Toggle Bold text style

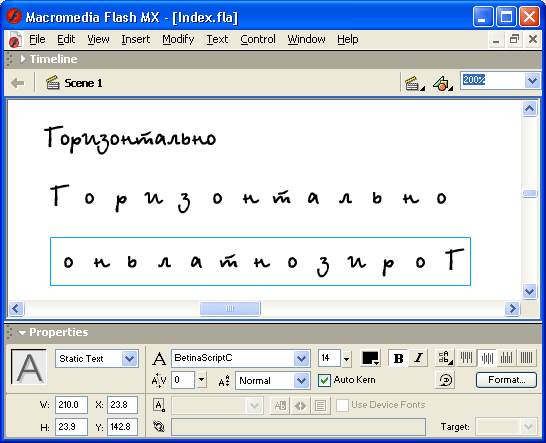pos(398,358)
